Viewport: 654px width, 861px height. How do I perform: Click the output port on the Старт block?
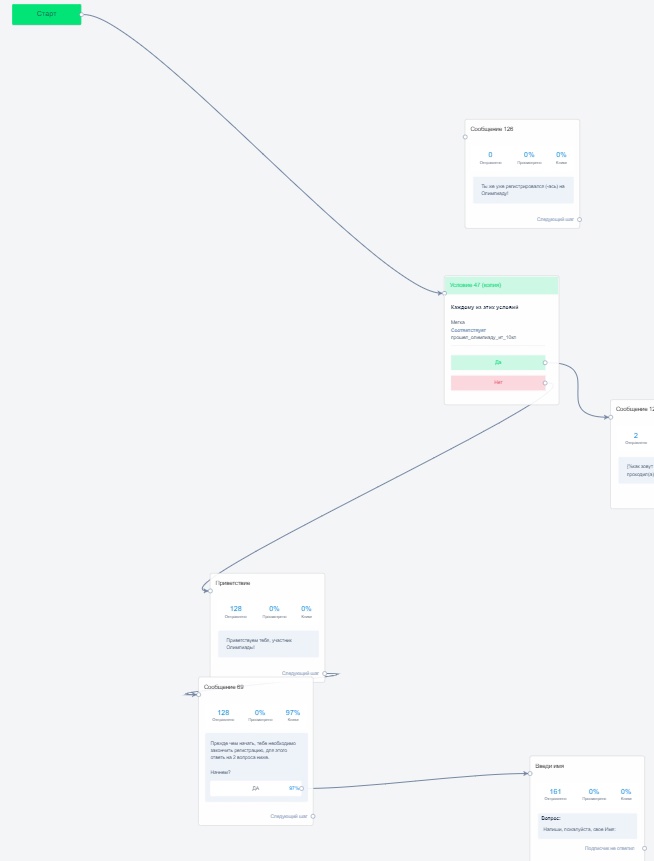[x=81, y=14]
